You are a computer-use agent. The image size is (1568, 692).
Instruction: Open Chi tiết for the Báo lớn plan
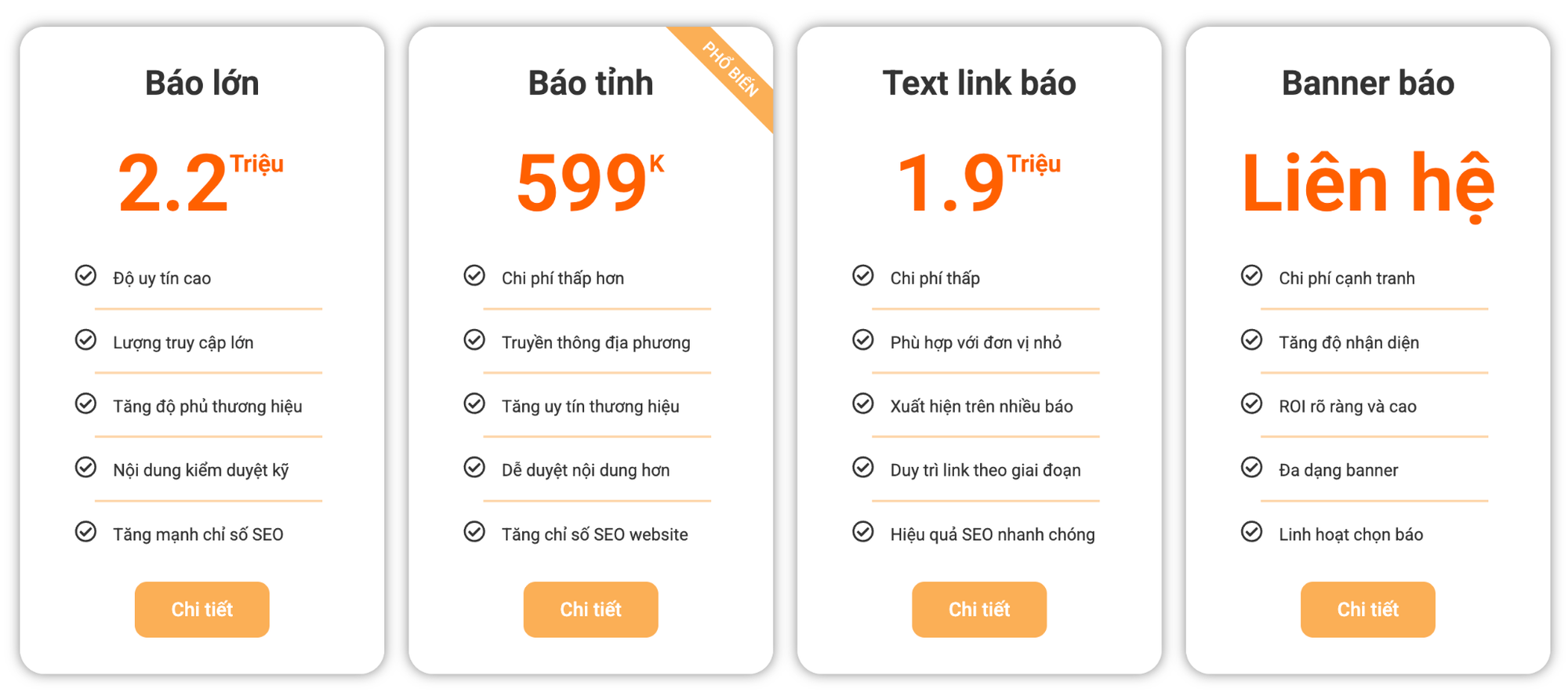pos(202,609)
